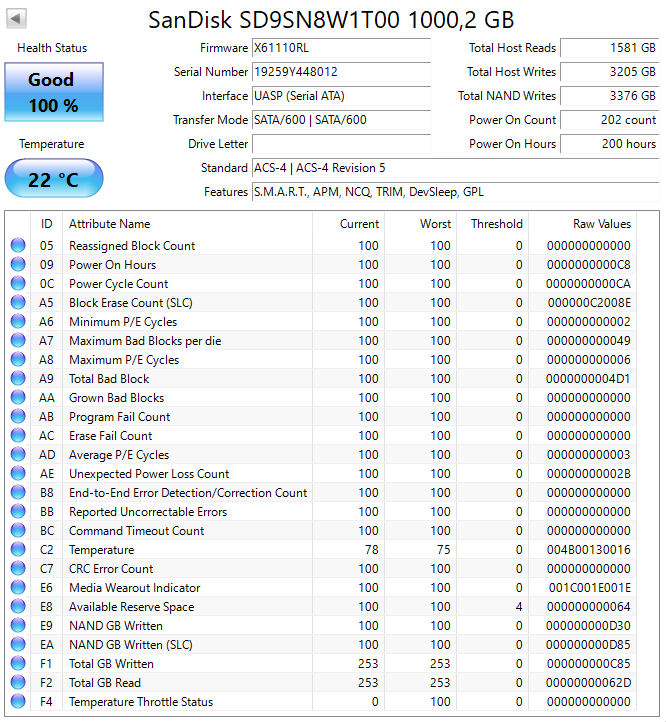This screenshot has height=722, width=666.
Task: Select the Unexpected Power Loss Count attribute name
Action: [149, 474]
